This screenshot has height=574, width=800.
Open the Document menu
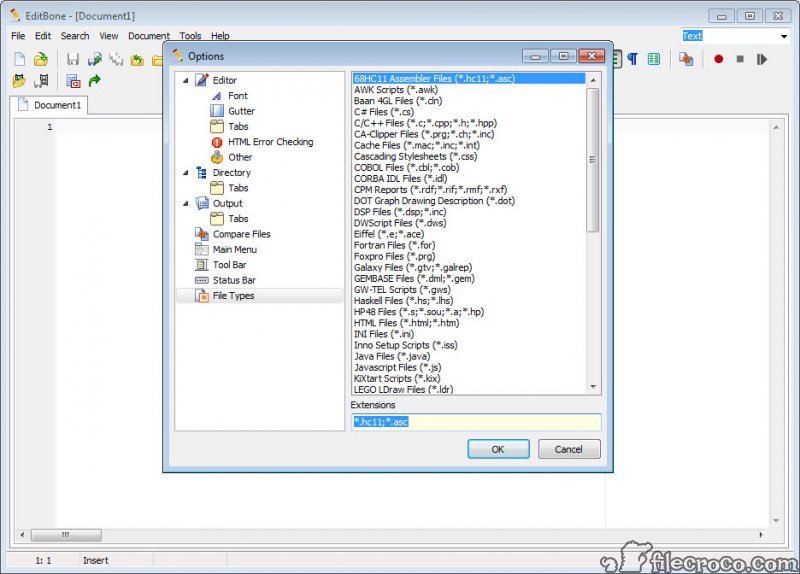coord(148,36)
